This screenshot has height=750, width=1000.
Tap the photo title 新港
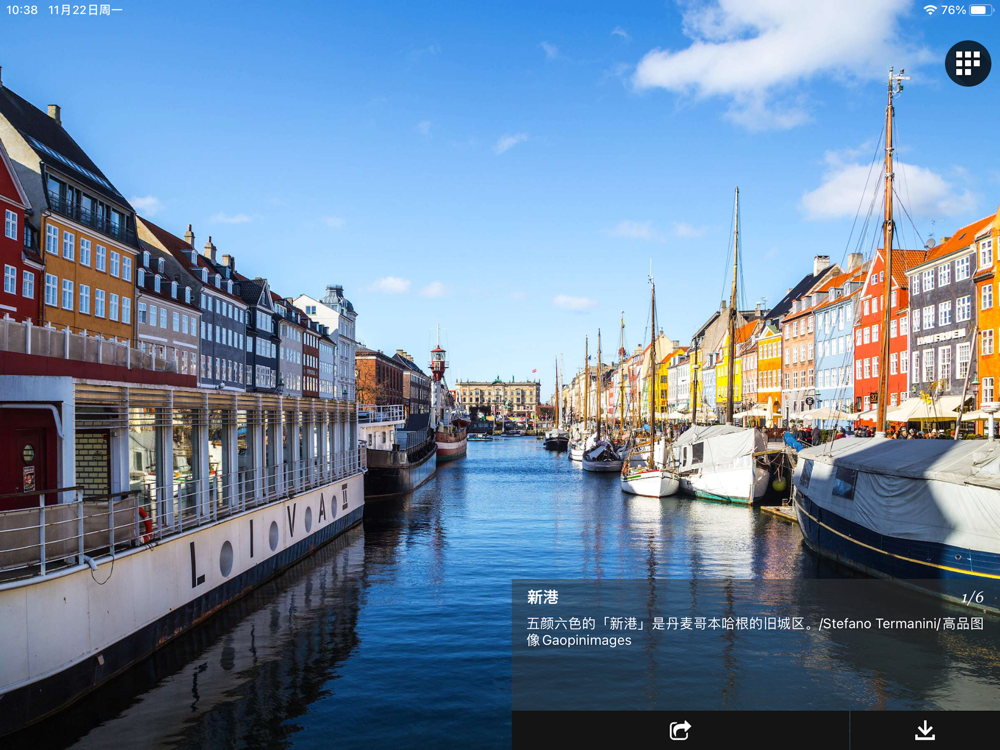point(543,597)
